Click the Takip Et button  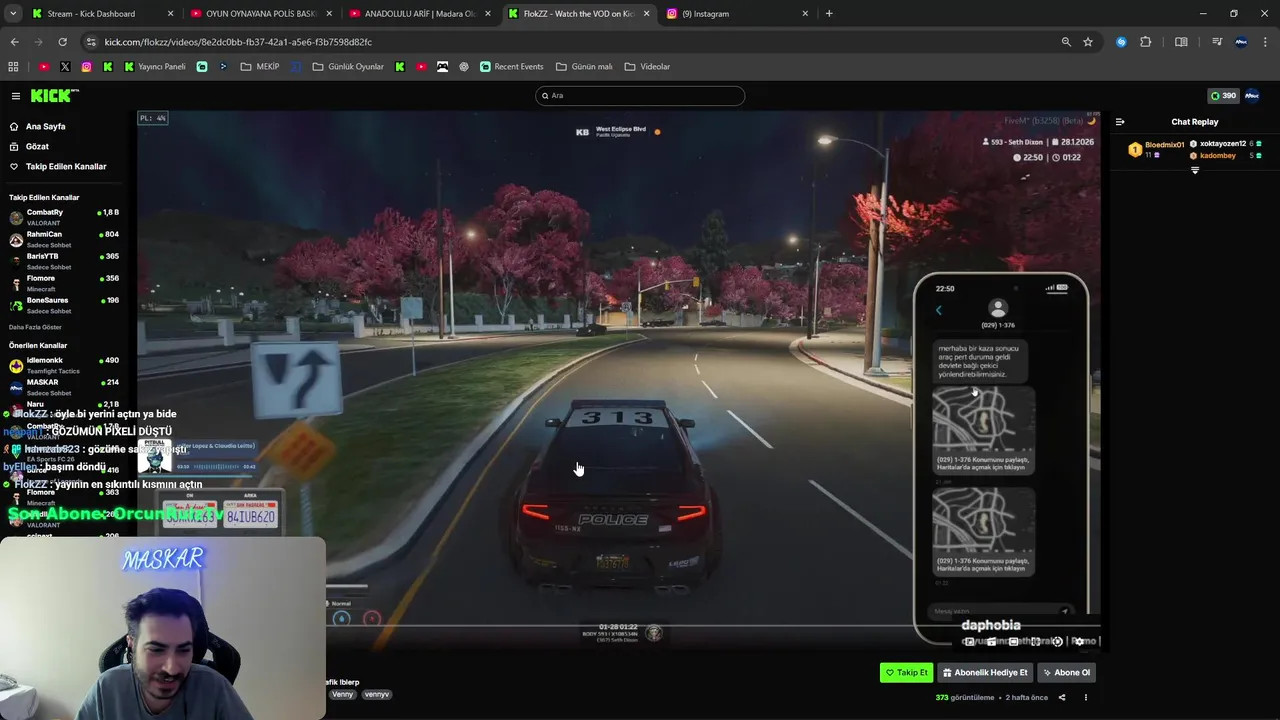point(906,673)
